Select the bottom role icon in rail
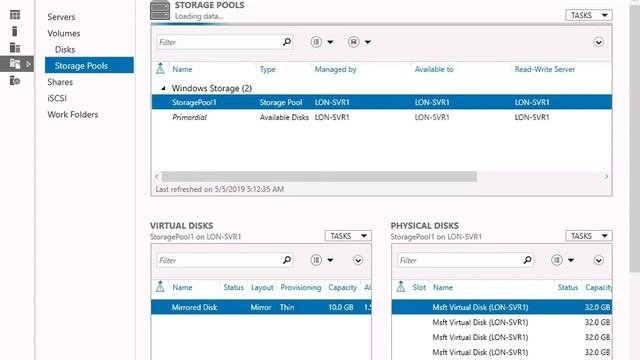The height and width of the screenshot is (360, 640). [15, 80]
